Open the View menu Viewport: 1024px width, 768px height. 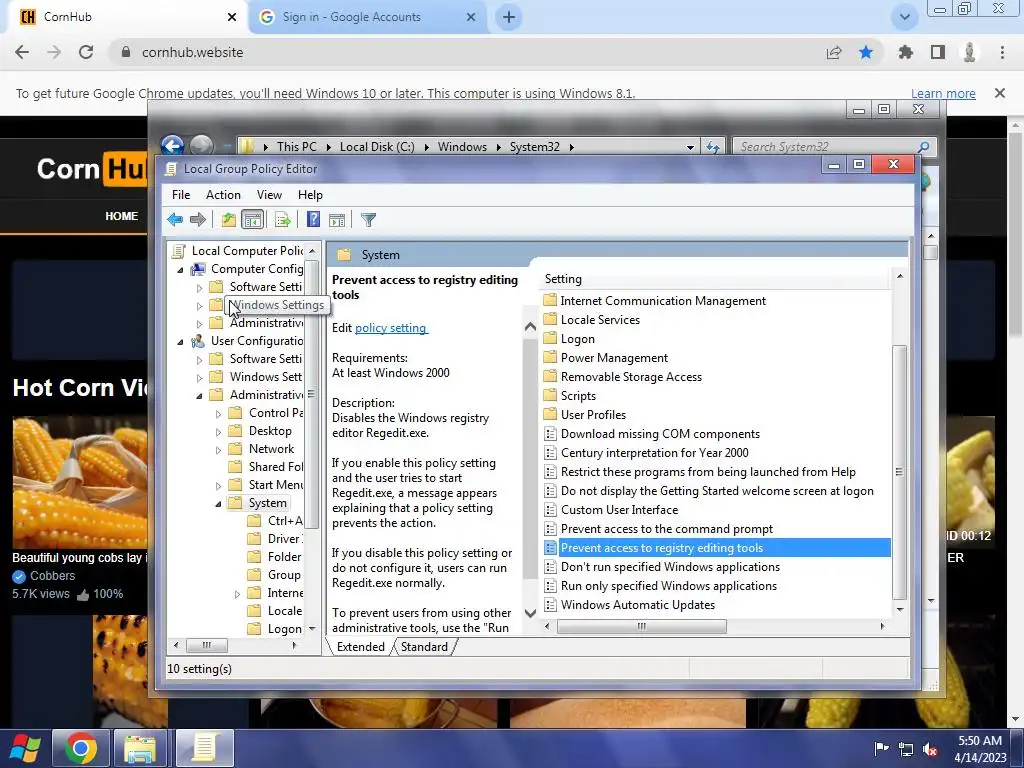coord(269,195)
